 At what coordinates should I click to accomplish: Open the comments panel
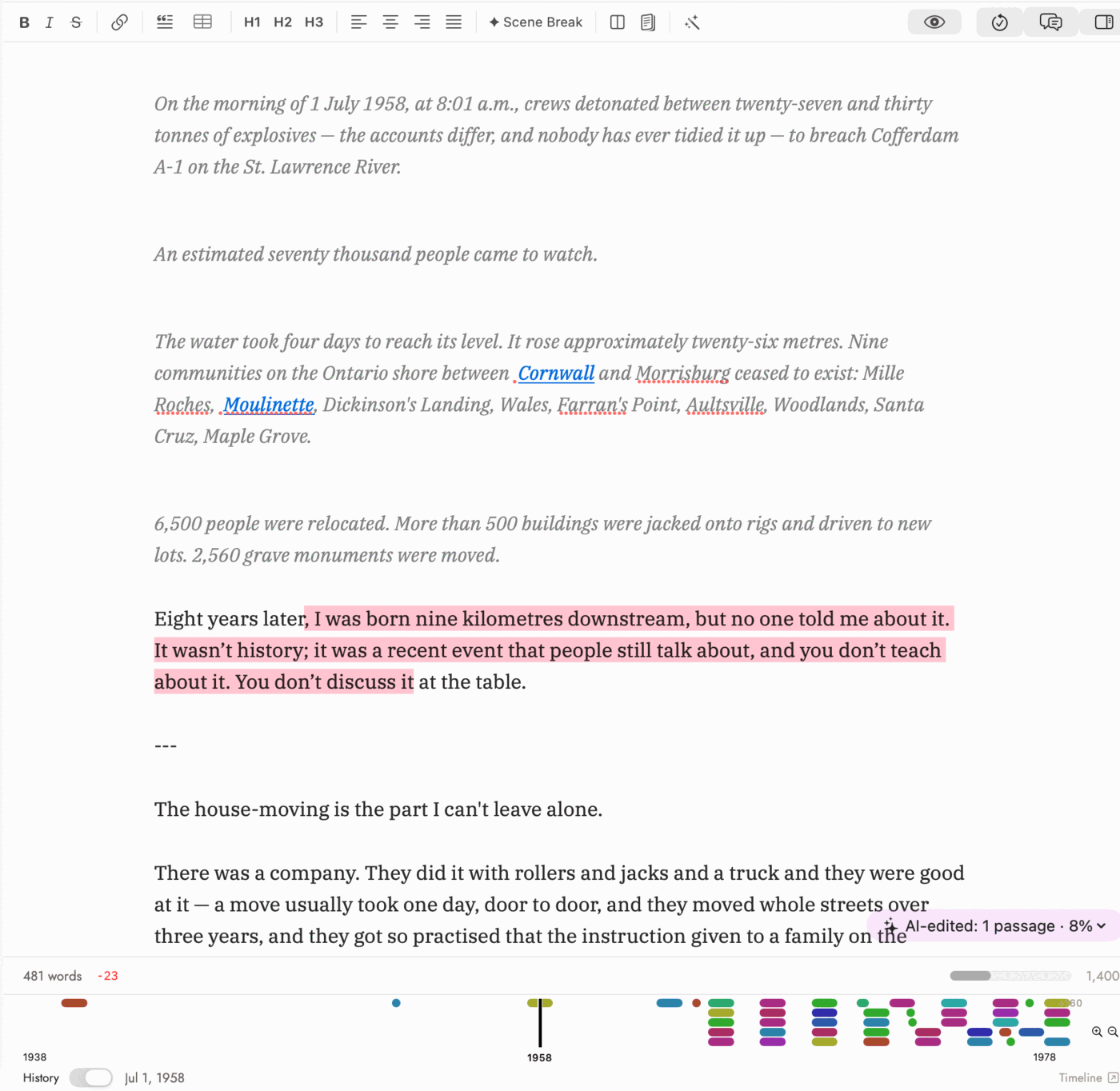tap(1050, 22)
